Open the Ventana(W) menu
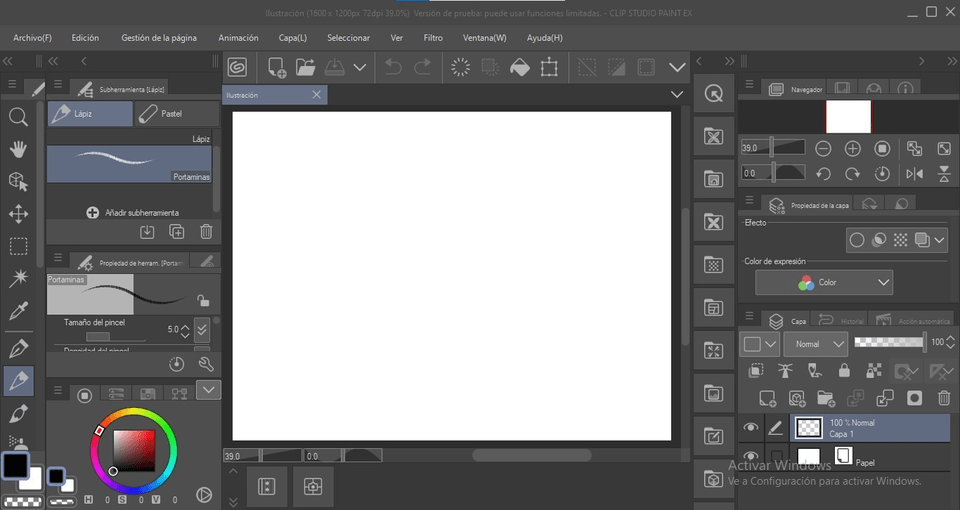 pos(484,38)
